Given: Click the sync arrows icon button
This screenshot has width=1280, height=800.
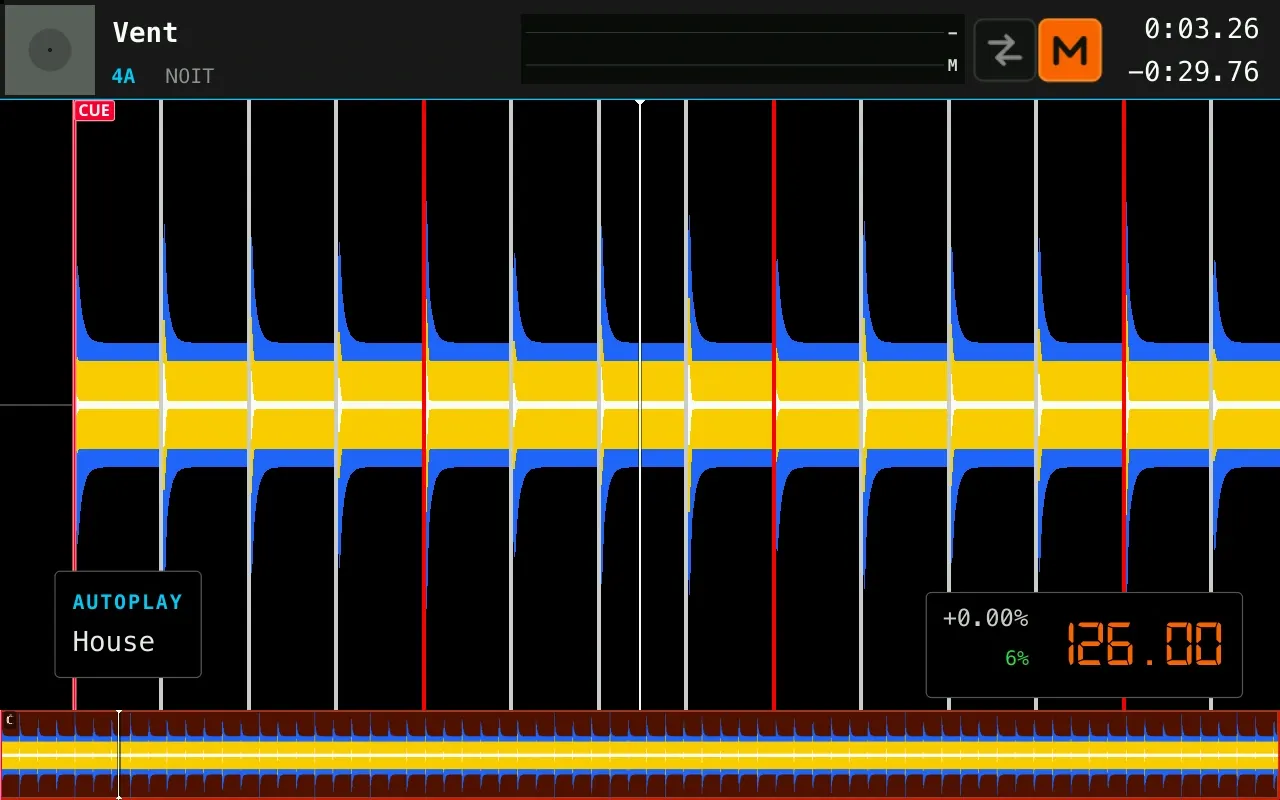Looking at the screenshot, I should (1005, 50).
